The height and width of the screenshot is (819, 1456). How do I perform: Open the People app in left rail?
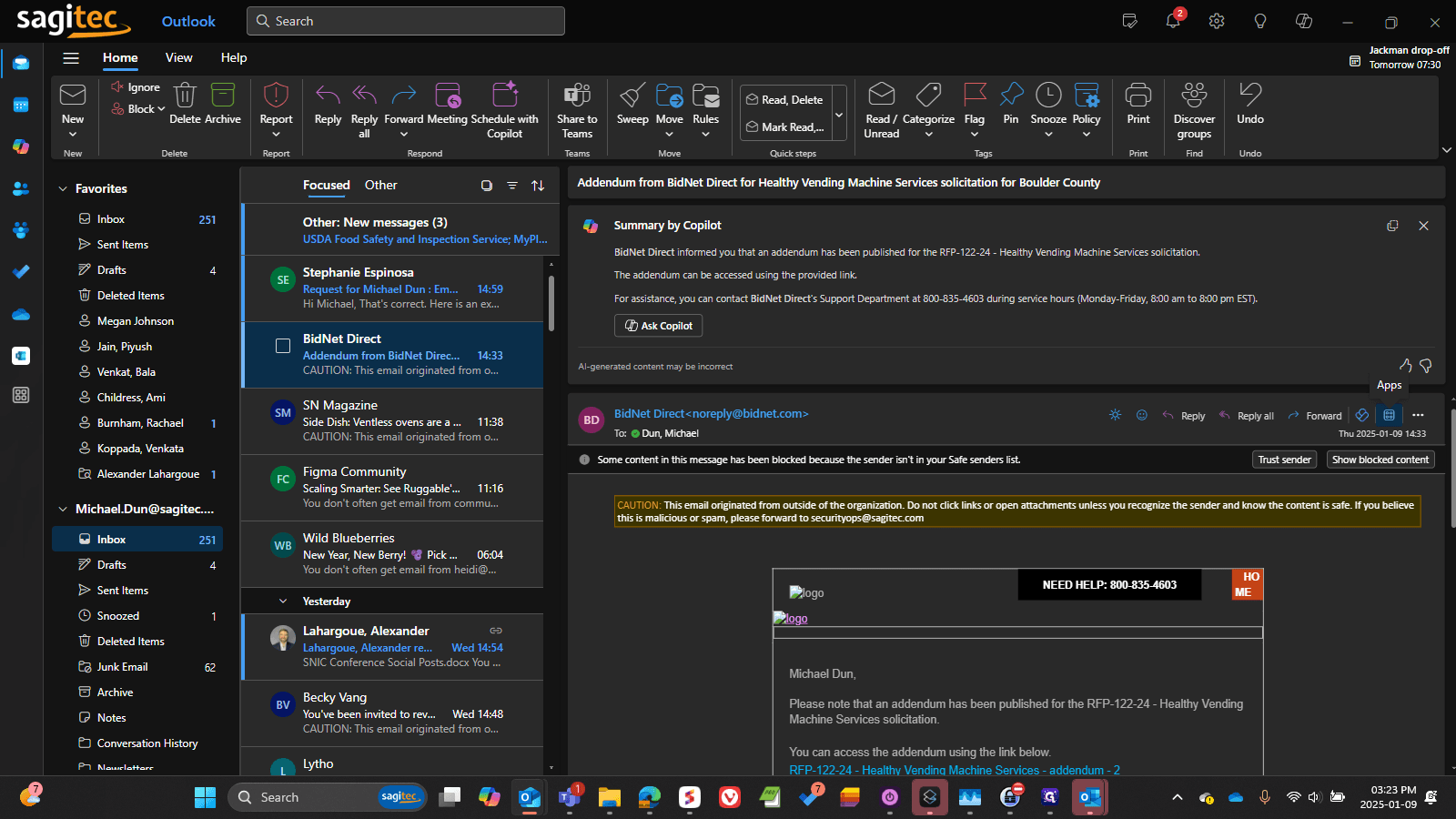pos(21,188)
